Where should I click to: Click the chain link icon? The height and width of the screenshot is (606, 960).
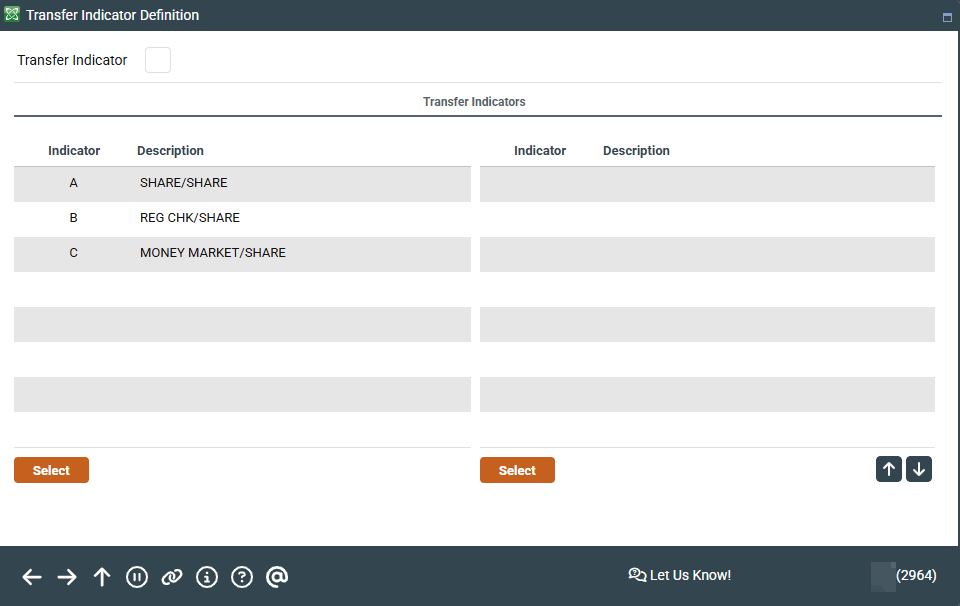coord(172,577)
